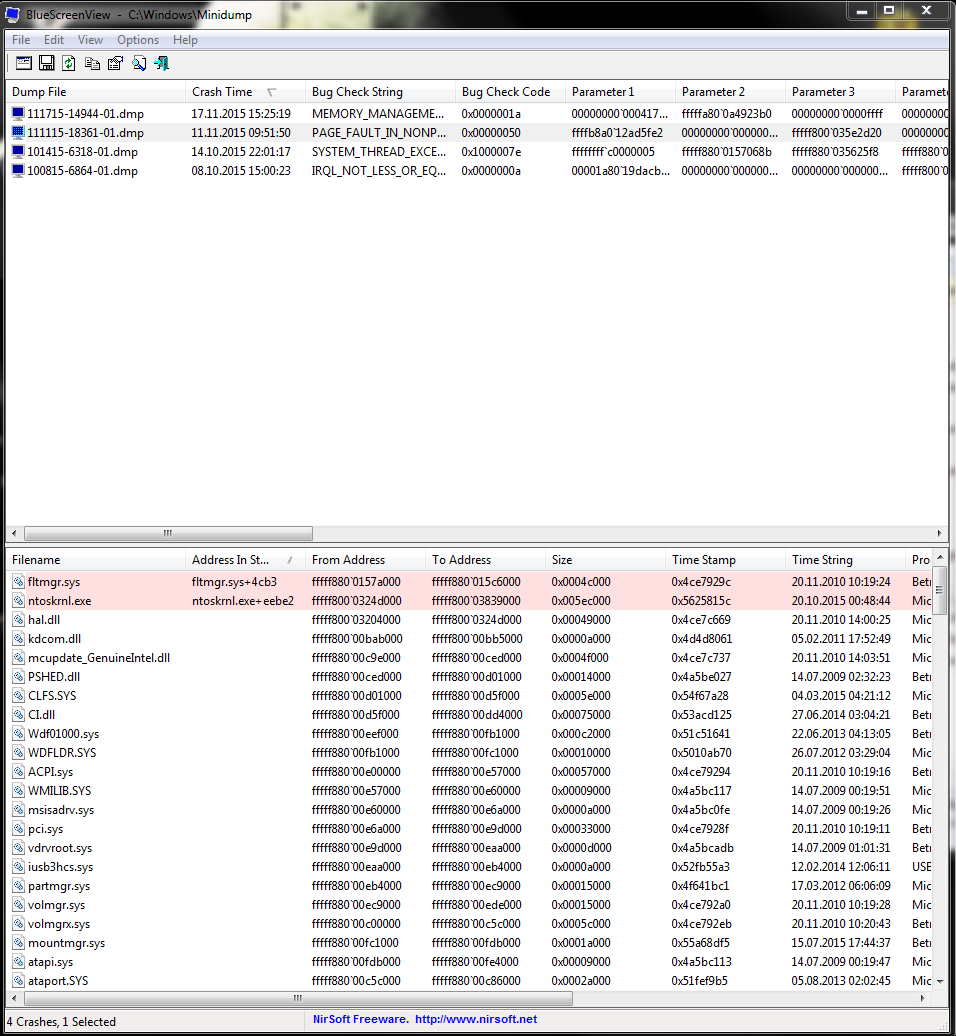Sort by the Address In Stack column header

click(x=245, y=560)
